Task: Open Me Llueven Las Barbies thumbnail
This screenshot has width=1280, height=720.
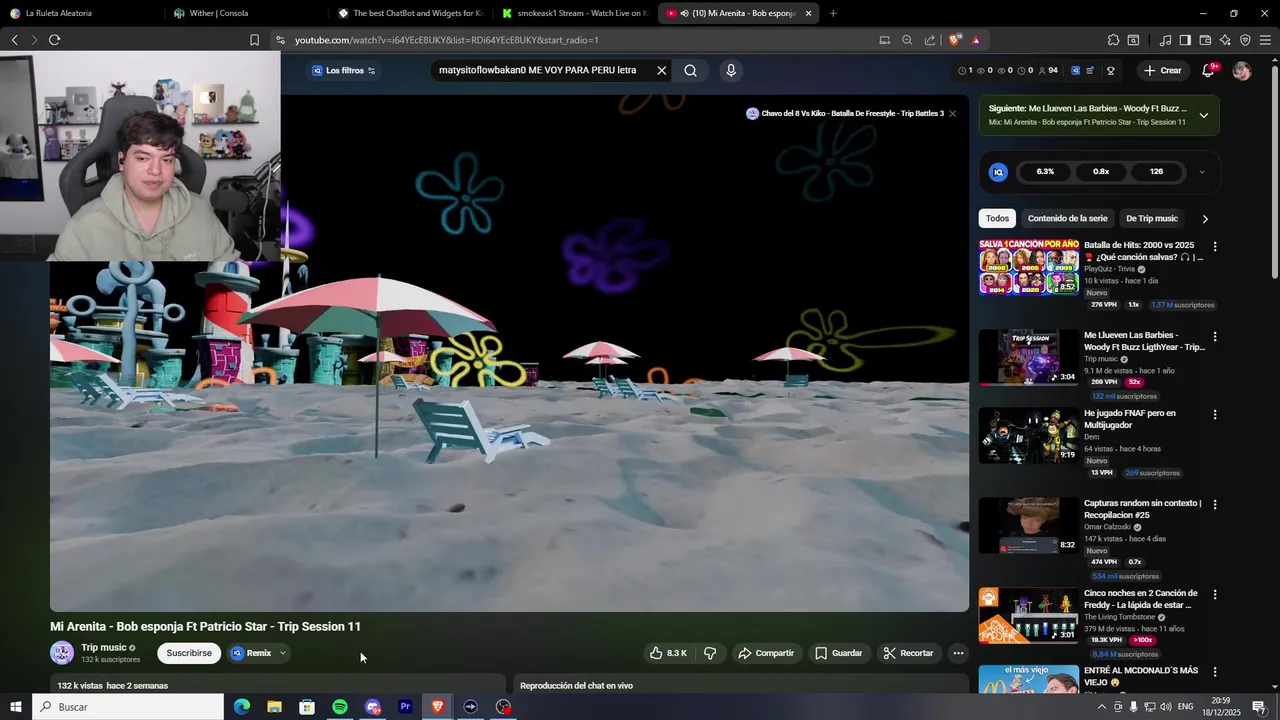Action: tap(1029, 357)
